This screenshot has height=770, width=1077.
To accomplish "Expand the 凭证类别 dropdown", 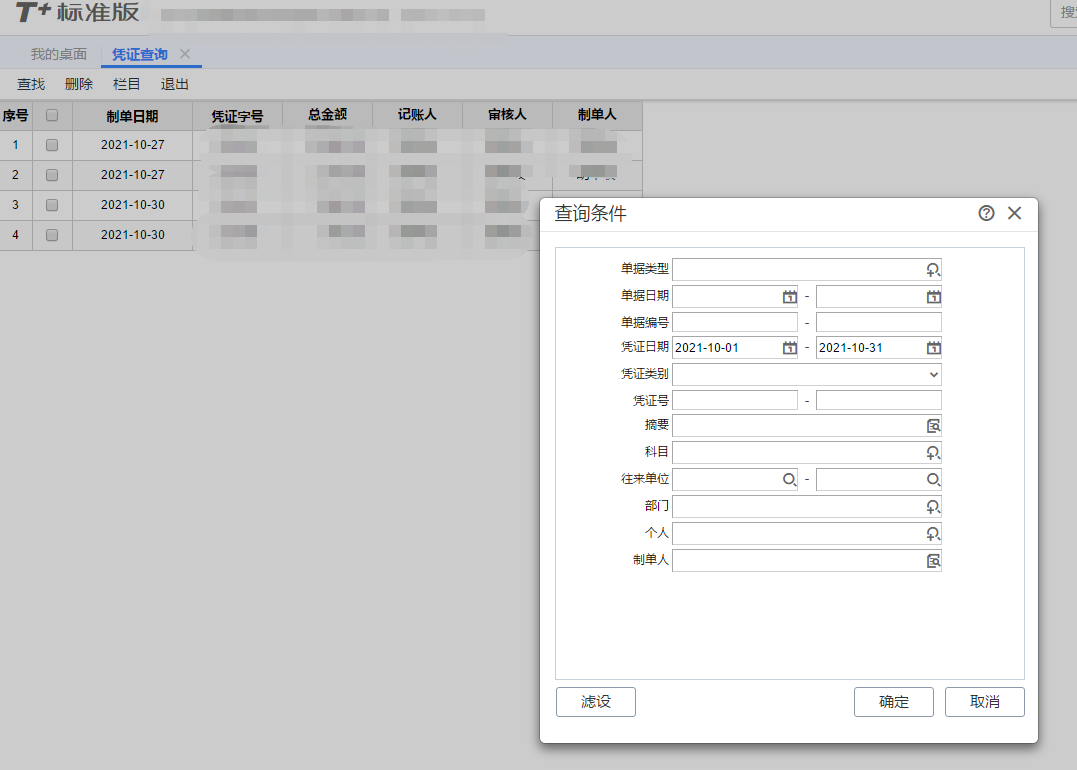I will click(933, 374).
